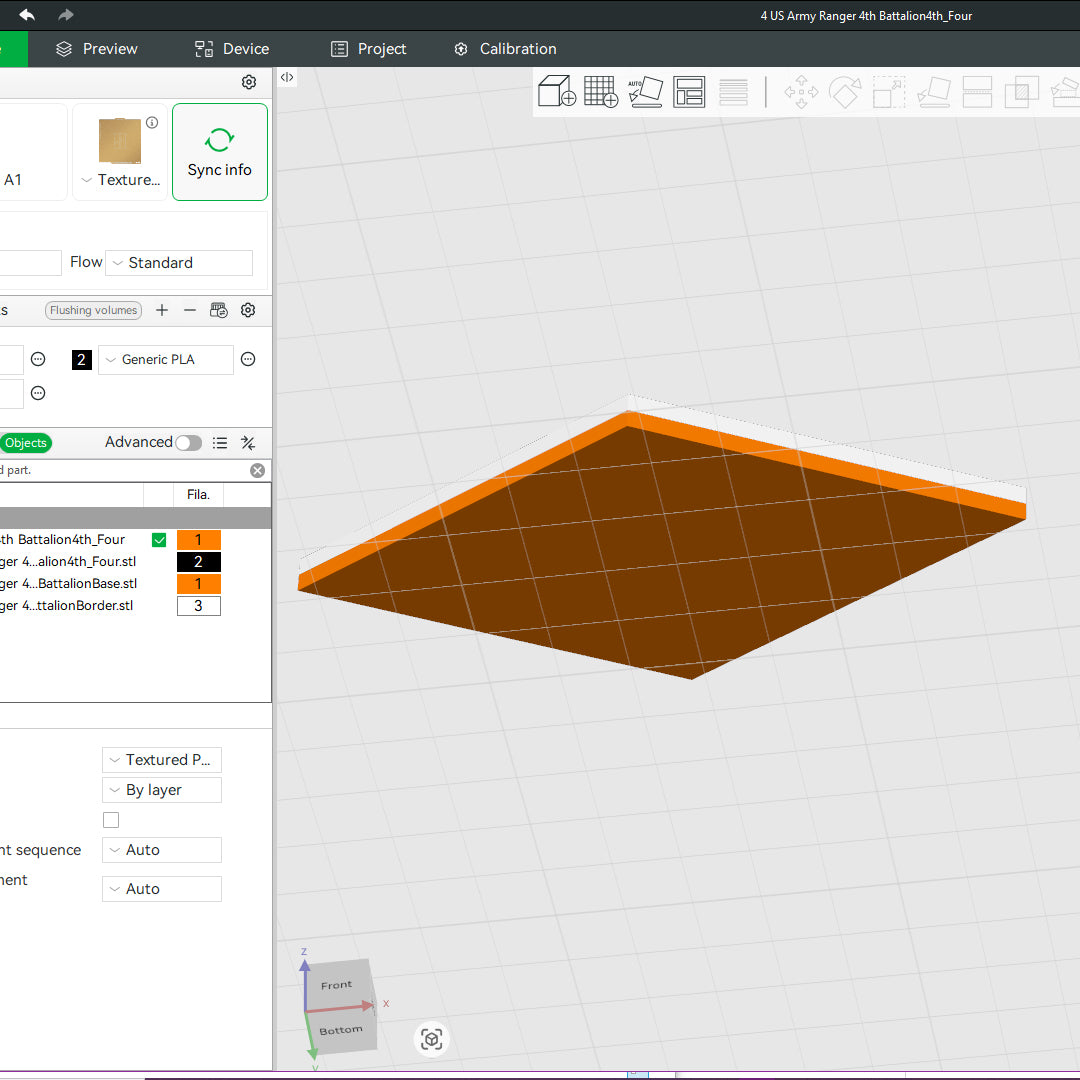Switch to the Preview tab
The image size is (1080, 1080).
pos(96,48)
